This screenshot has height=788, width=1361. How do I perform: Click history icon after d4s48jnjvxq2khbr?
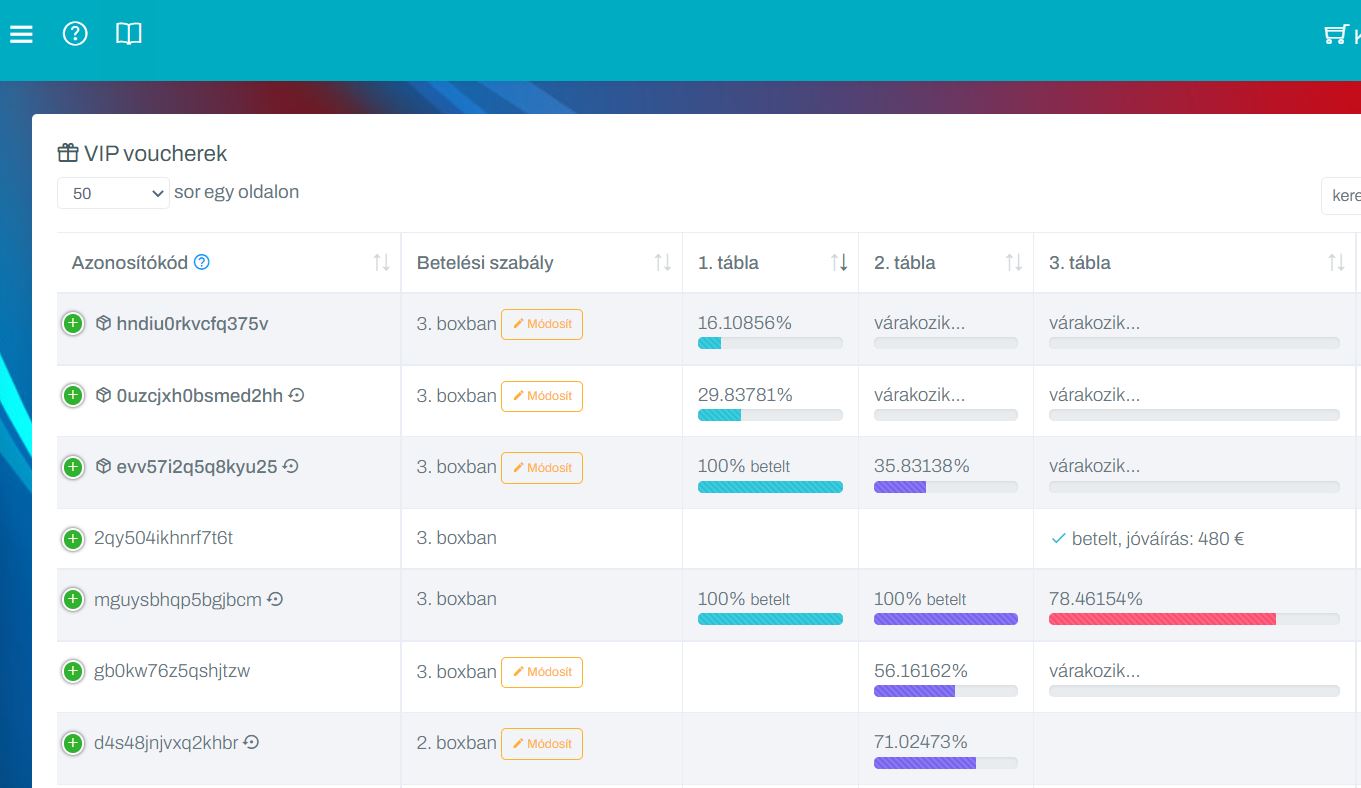point(252,742)
